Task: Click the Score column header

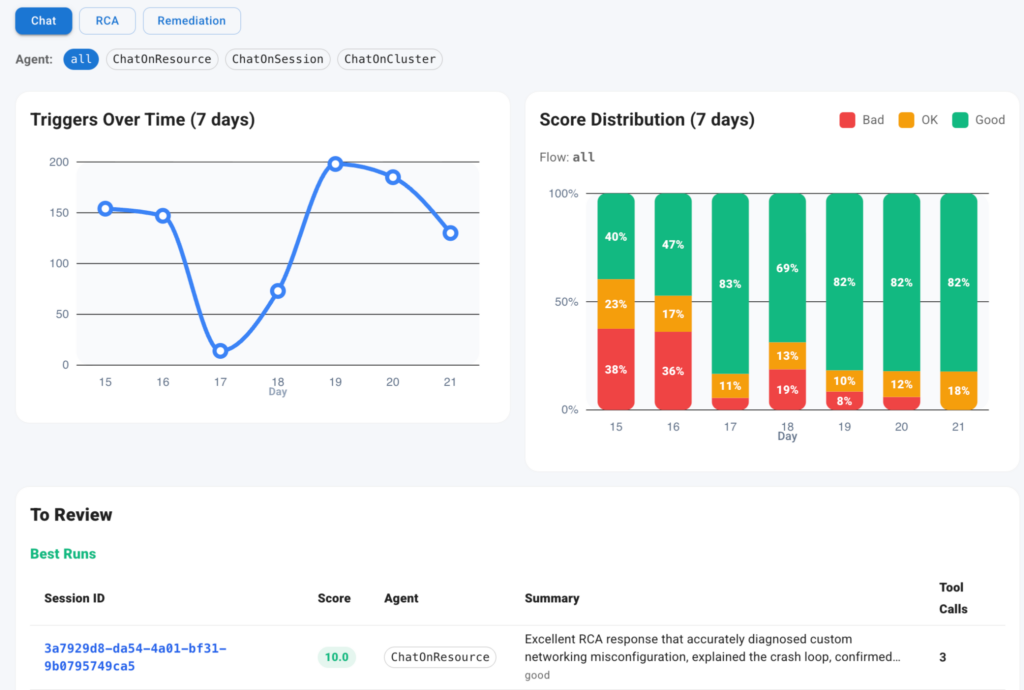Action: [x=334, y=599]
